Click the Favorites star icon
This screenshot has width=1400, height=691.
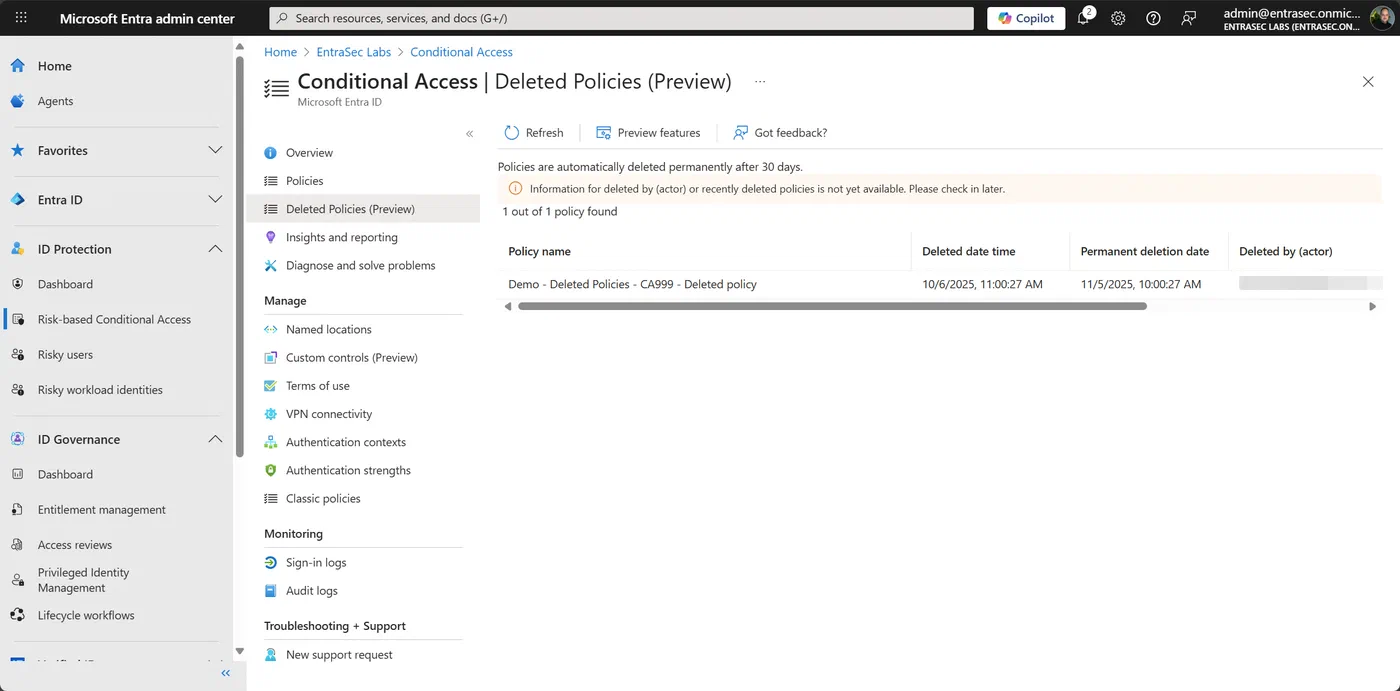pyautogui.click(x=18, y=151)
